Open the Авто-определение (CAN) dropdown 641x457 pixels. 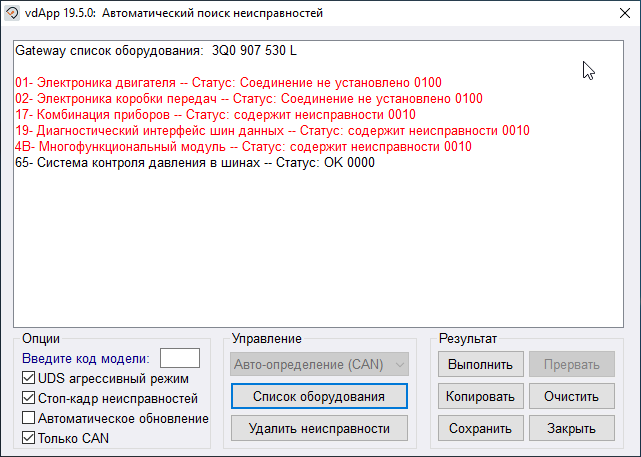(x=319, y=365)
